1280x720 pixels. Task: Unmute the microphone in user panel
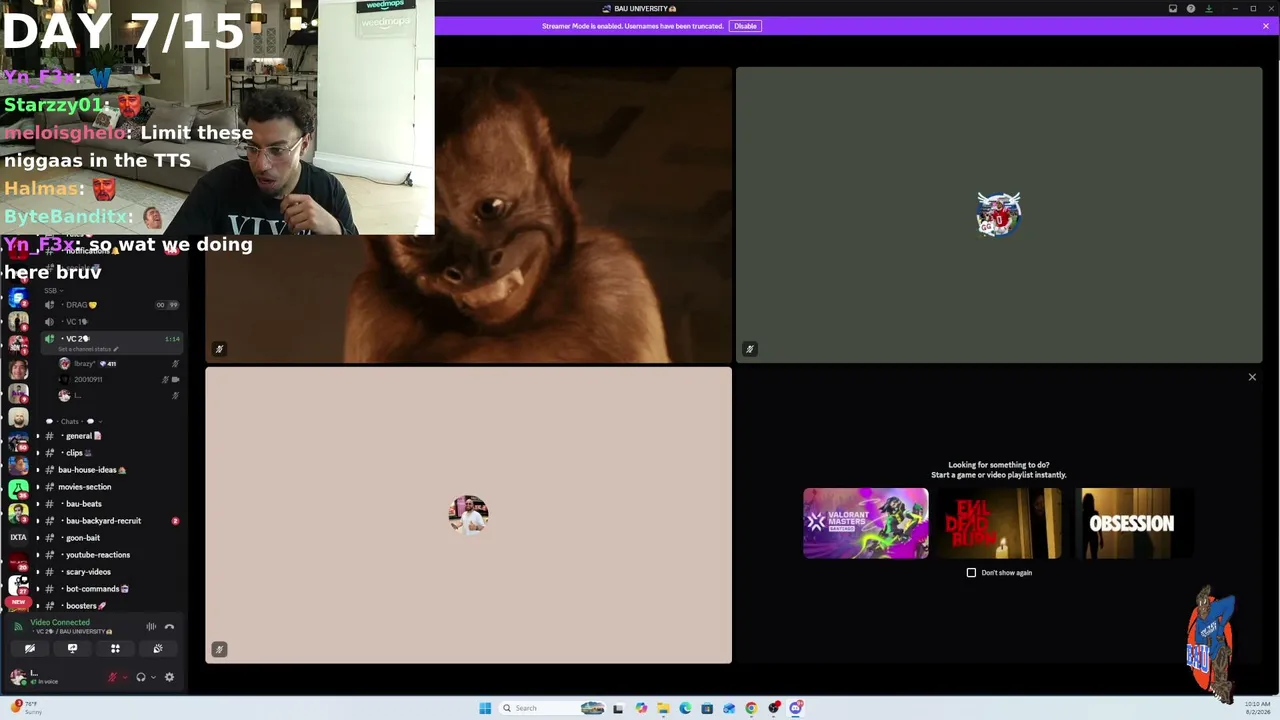[112, 677]
